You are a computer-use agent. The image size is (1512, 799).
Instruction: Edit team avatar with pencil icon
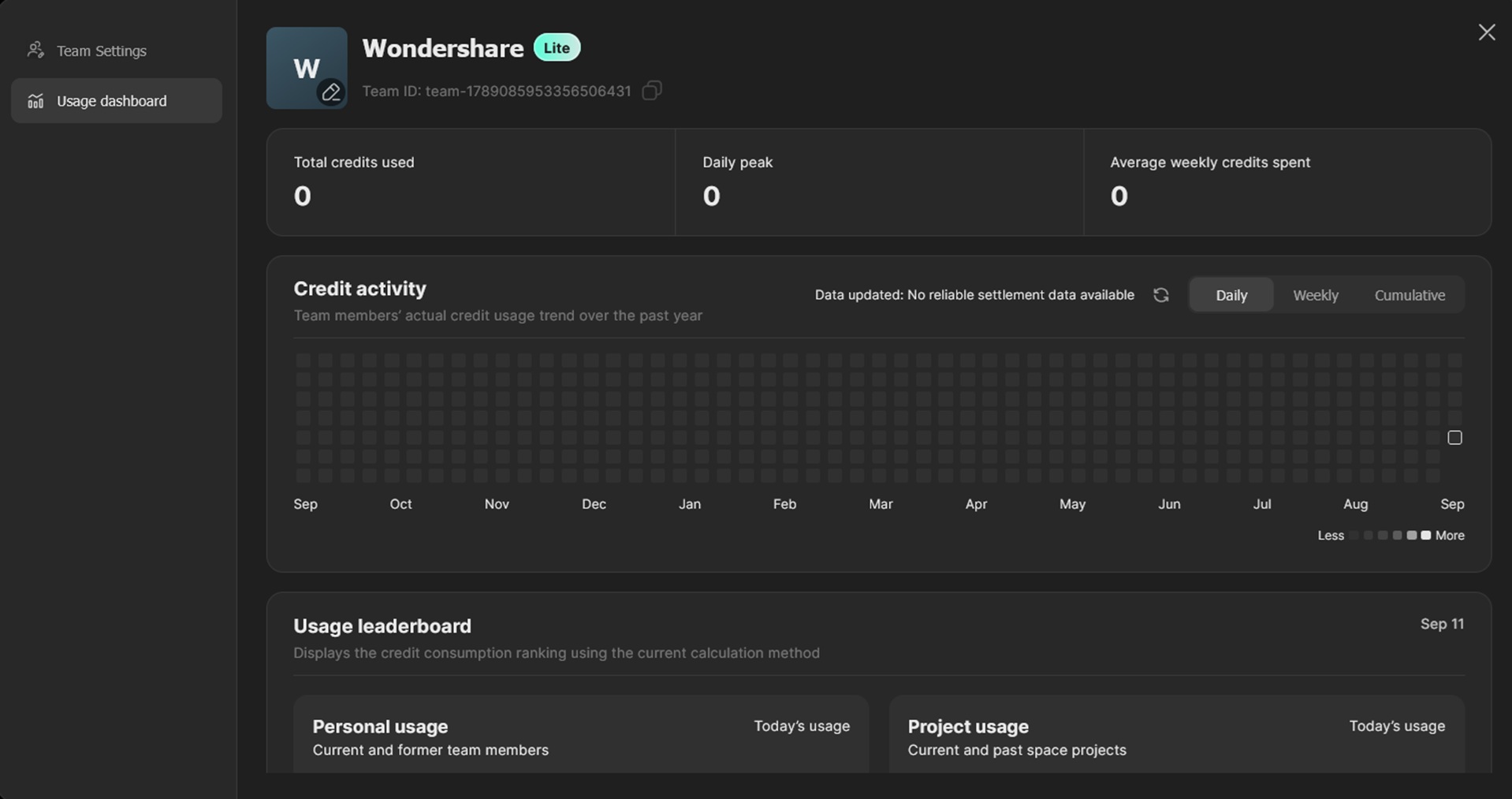point(331,92)
